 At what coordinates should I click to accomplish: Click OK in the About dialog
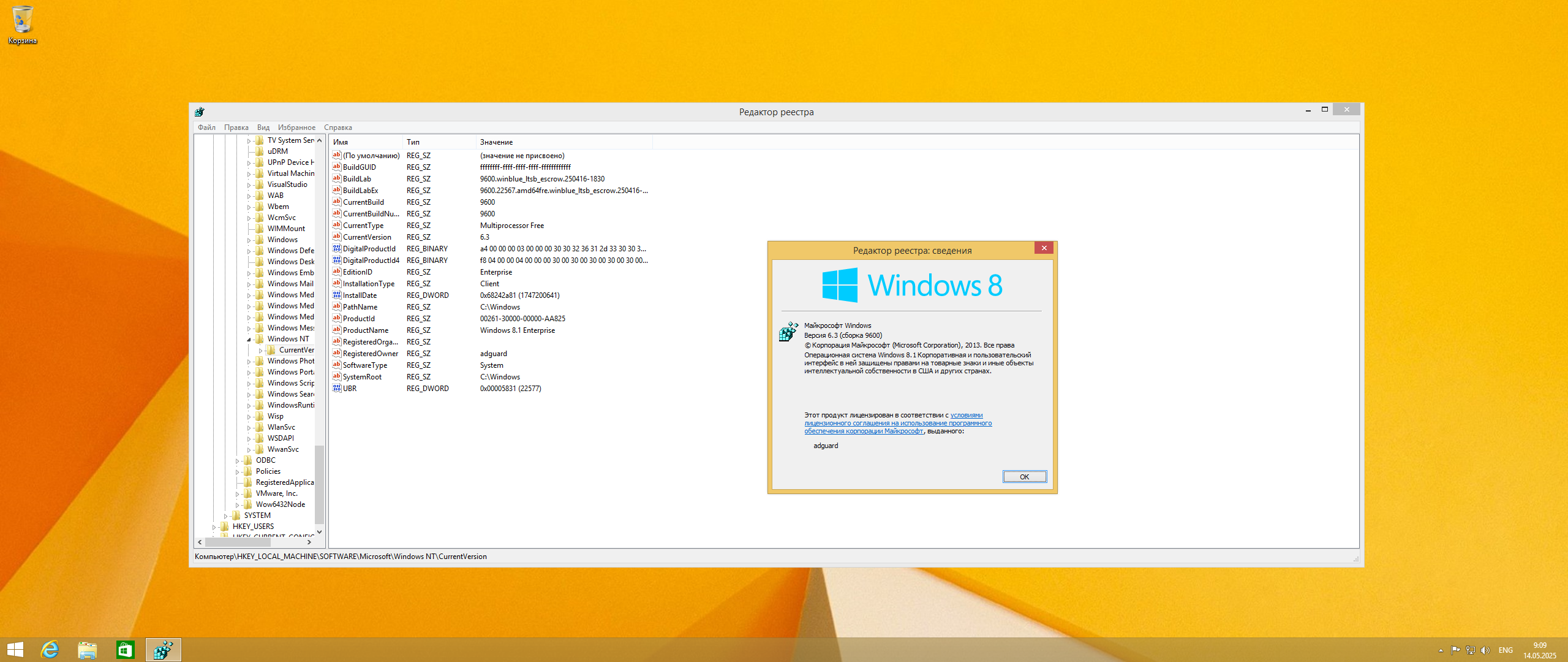pos(1024,476)
